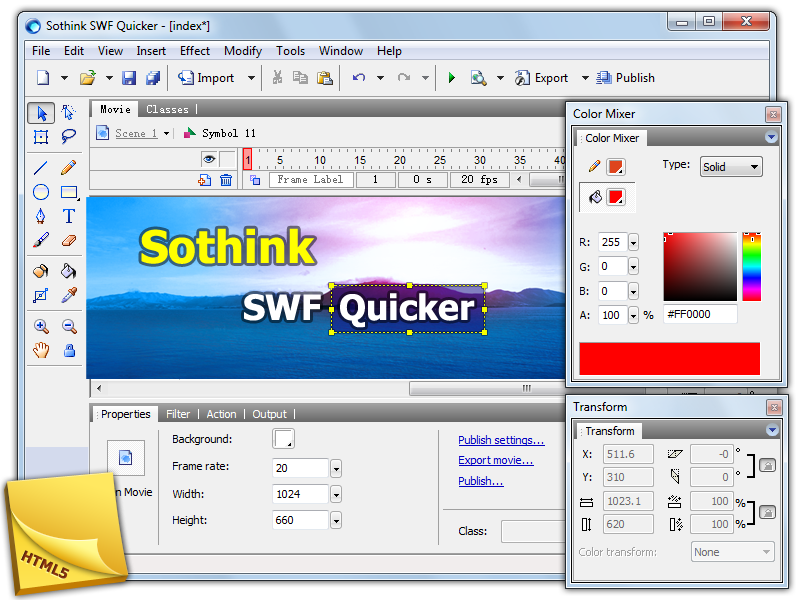This screenshot has height=600, width=800.
Task: Open the Height value dropdown arrow
Action: [x=336, y=520]
